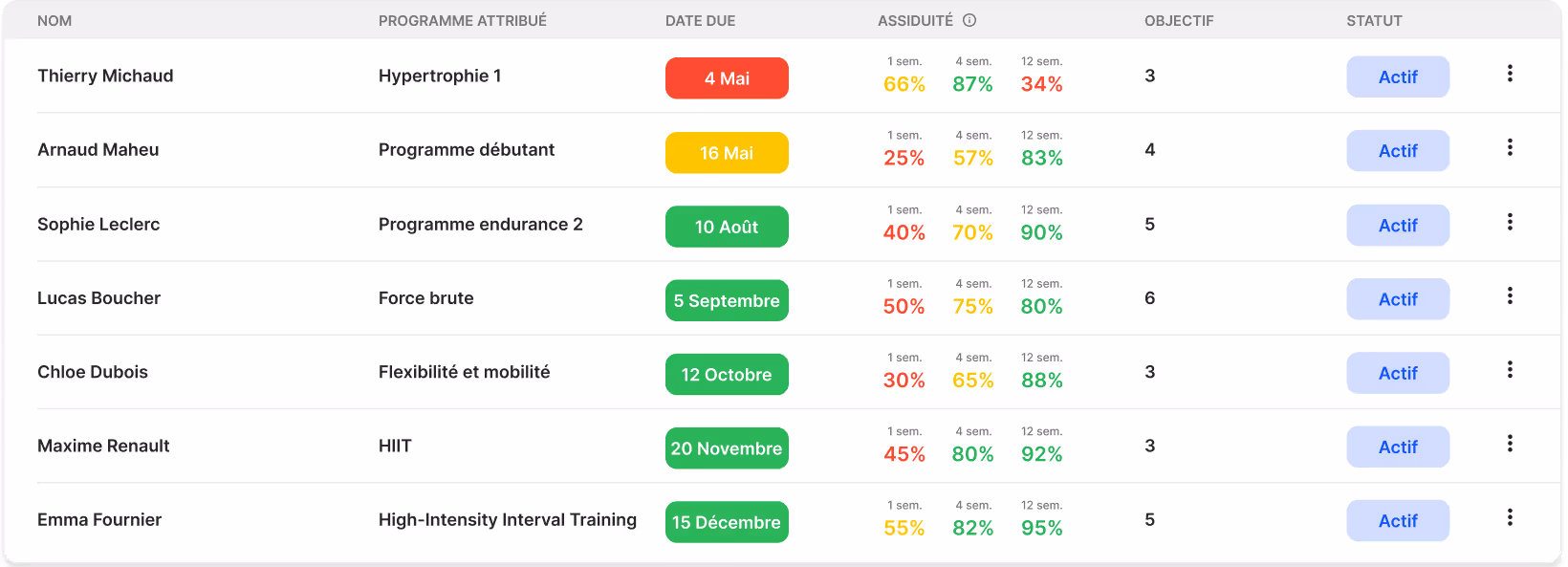This screenshot has height=567, width=1568.
Task: Click the info icon next to Assiduité
Action: pyautogui.click(x=969, y=20)
